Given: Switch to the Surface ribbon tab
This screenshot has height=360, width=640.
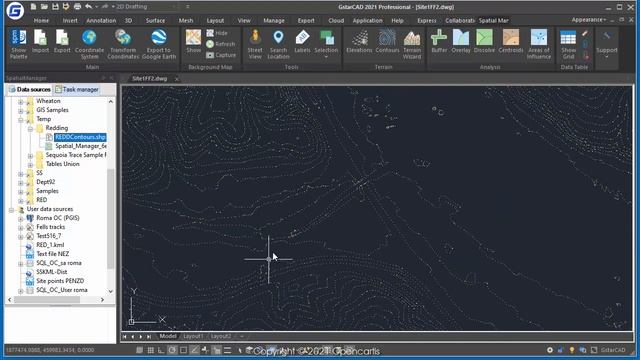Looking at the screenshot, I should click(x=156, y=20).
